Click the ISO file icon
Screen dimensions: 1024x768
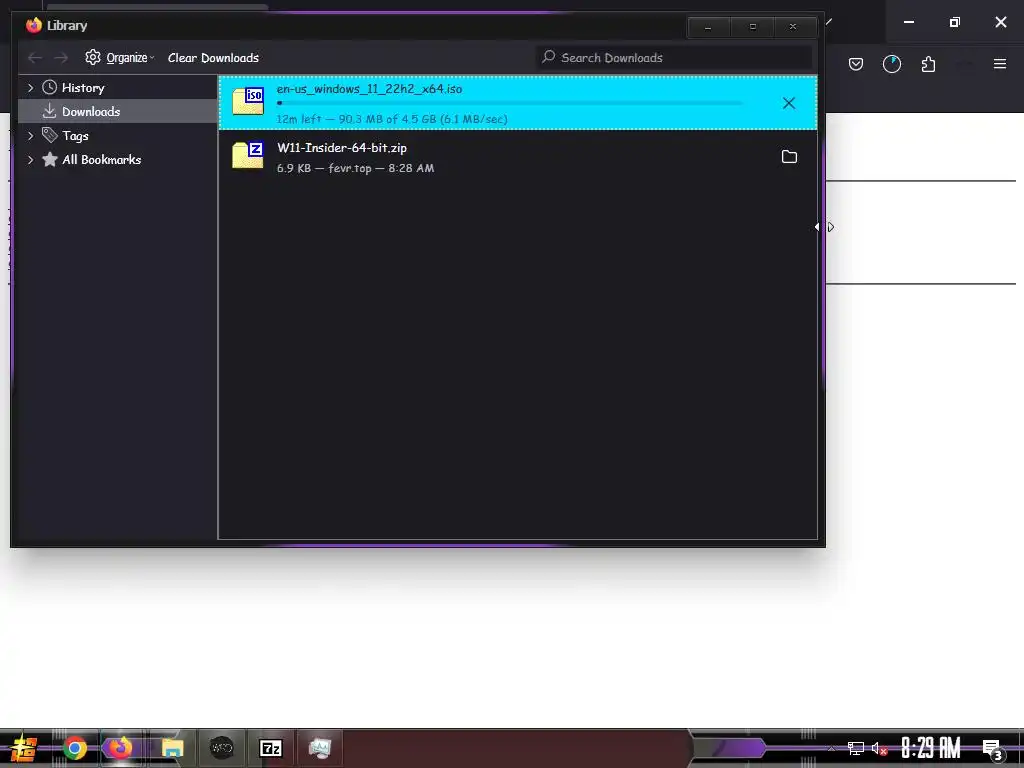[248, 101]
